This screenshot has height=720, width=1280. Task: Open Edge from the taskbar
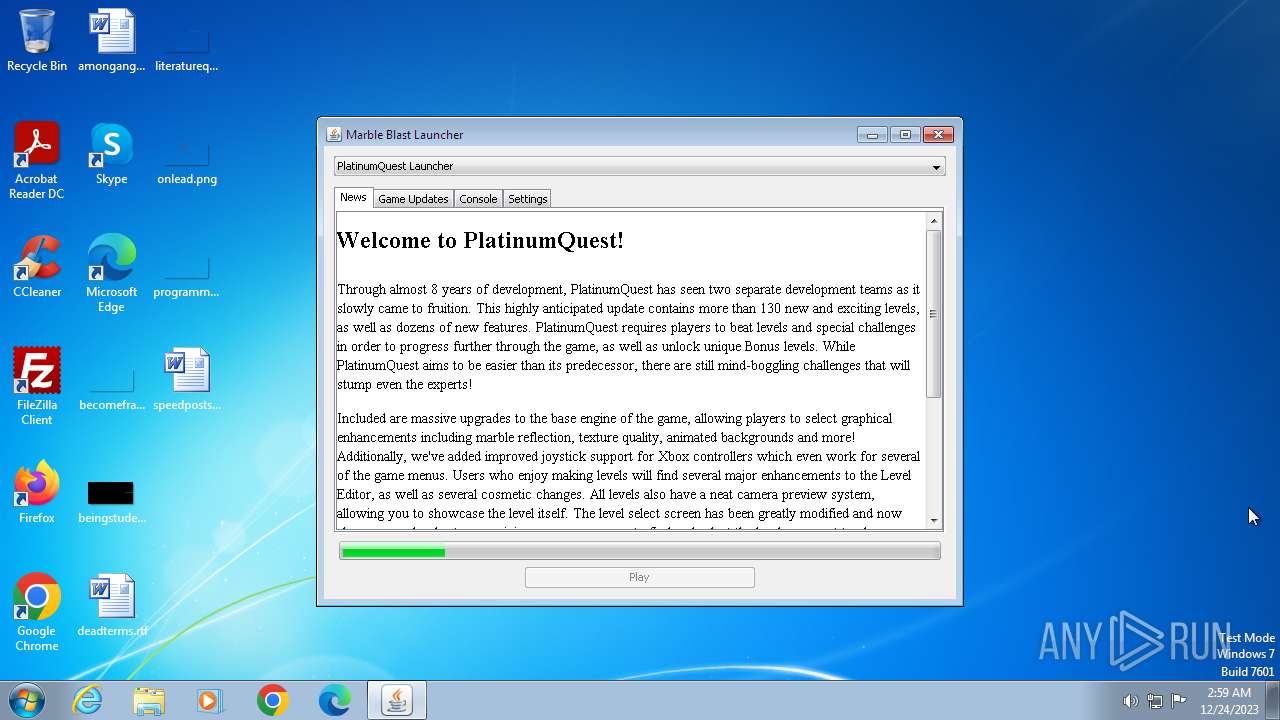coord(334,700)
